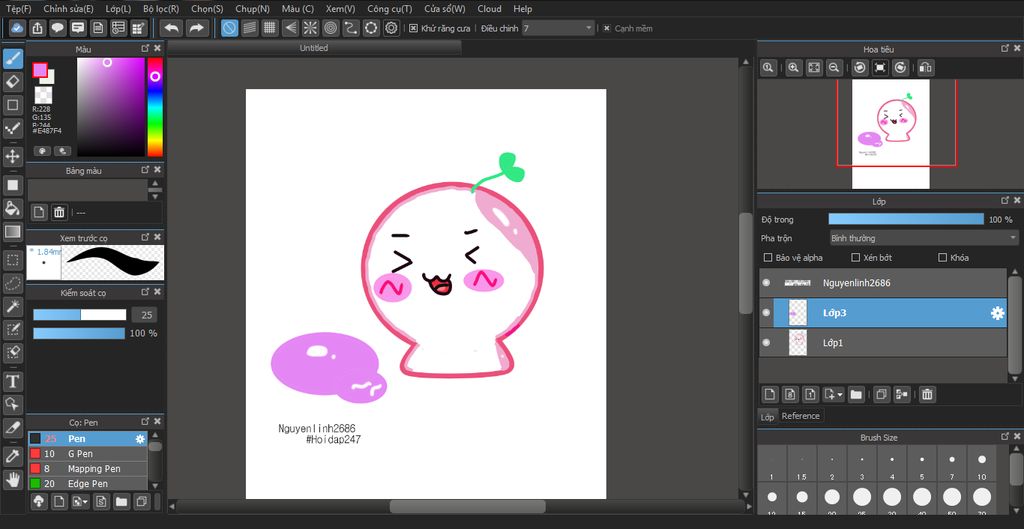Click the Undo arrow in toolbar

click(x=172, y=28)
